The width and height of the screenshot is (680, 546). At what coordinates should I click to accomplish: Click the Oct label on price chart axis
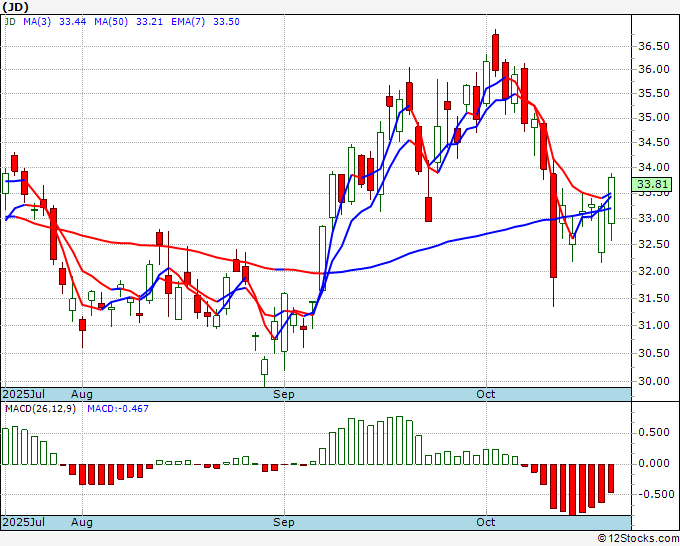tap(486, 394)
